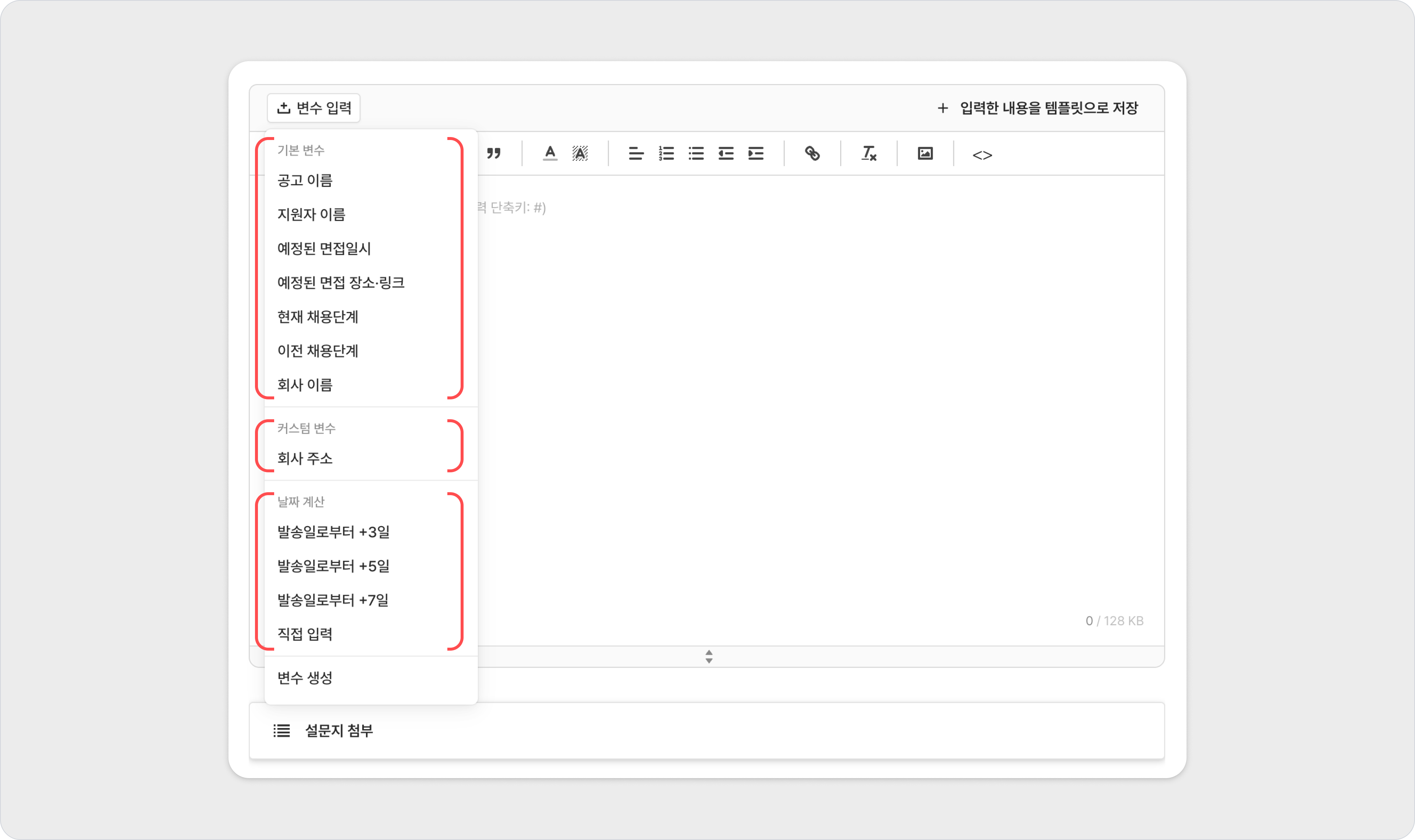Screen dimensions: 1415x840
Task: Apply bulleted list formatting
Action: coord(696,153)
